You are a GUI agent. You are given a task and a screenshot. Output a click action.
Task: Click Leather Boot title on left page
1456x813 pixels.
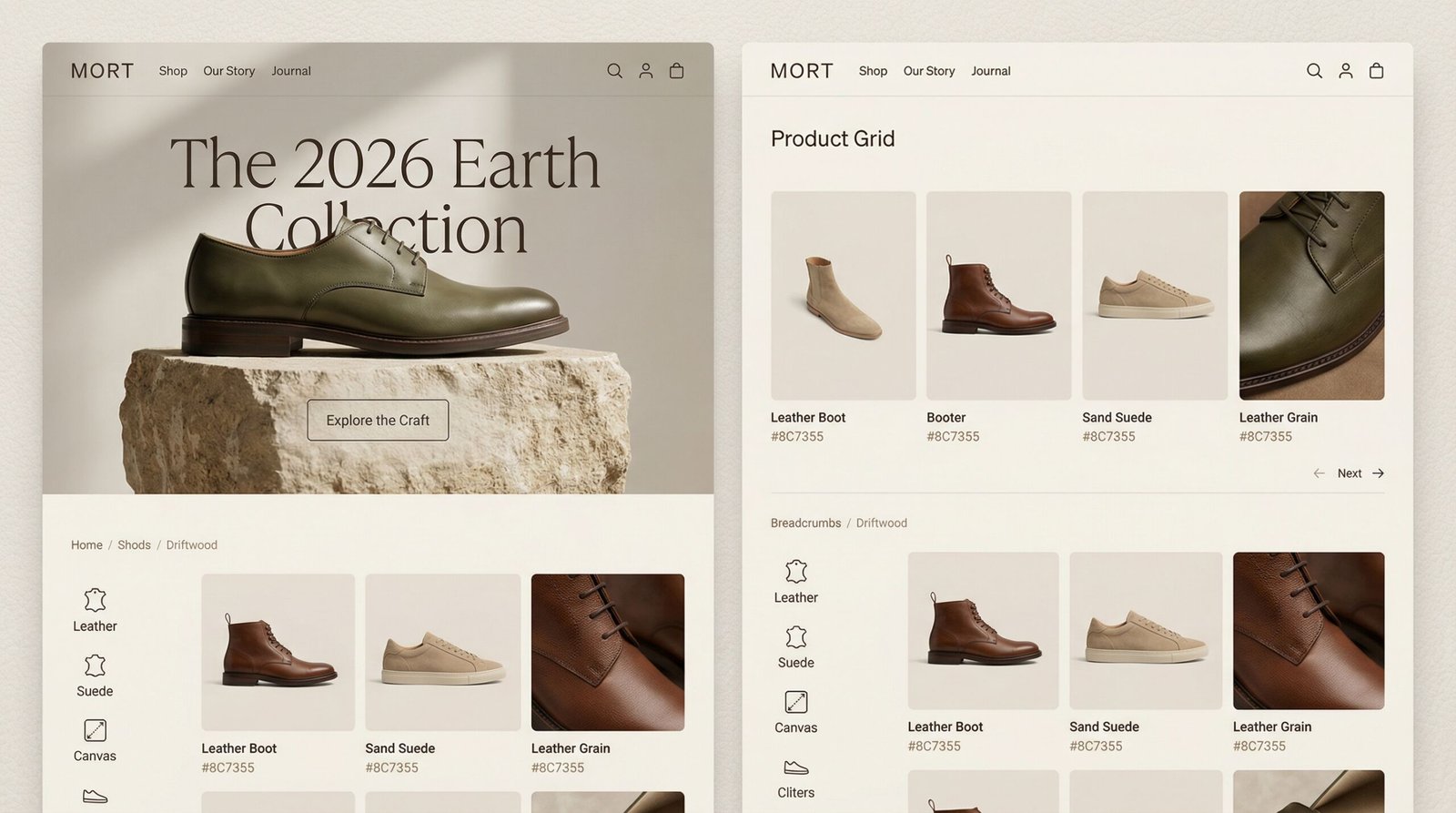tap(239, 748)
